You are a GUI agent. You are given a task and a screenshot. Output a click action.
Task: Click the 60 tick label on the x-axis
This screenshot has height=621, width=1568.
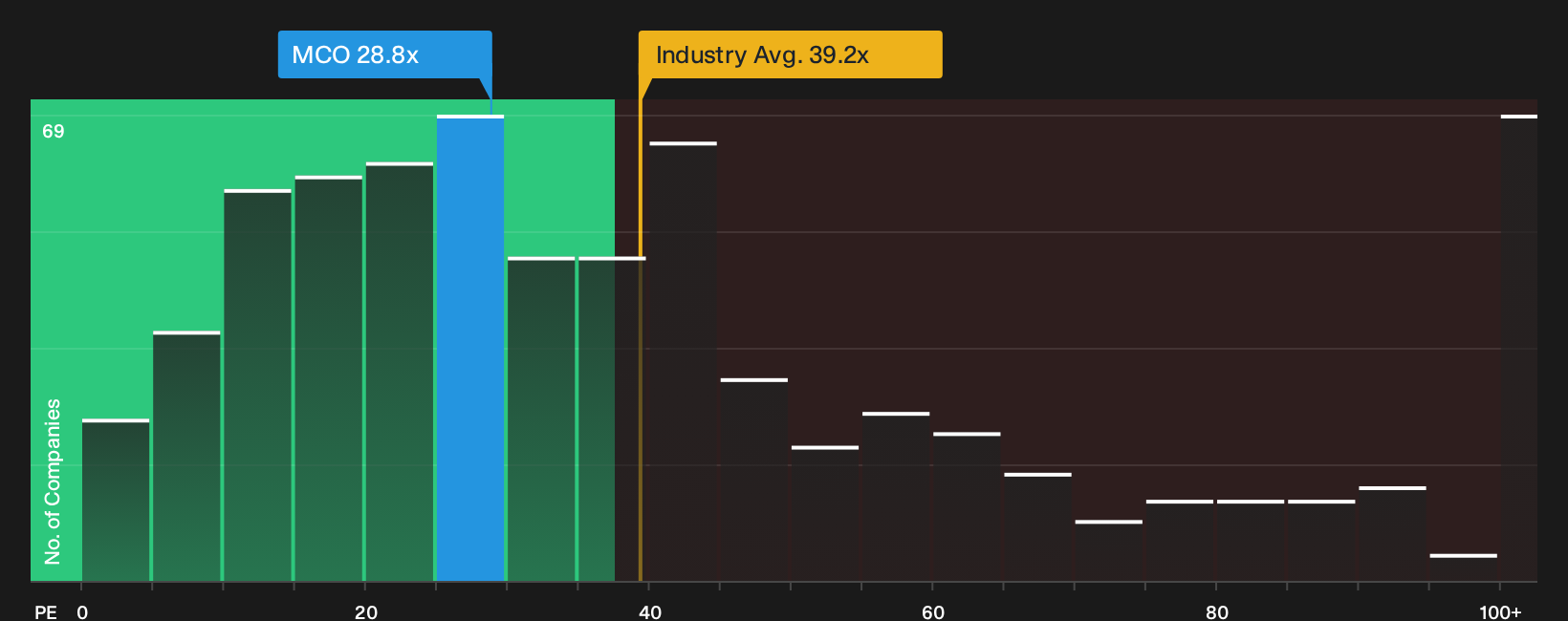[x=933, y=612]
